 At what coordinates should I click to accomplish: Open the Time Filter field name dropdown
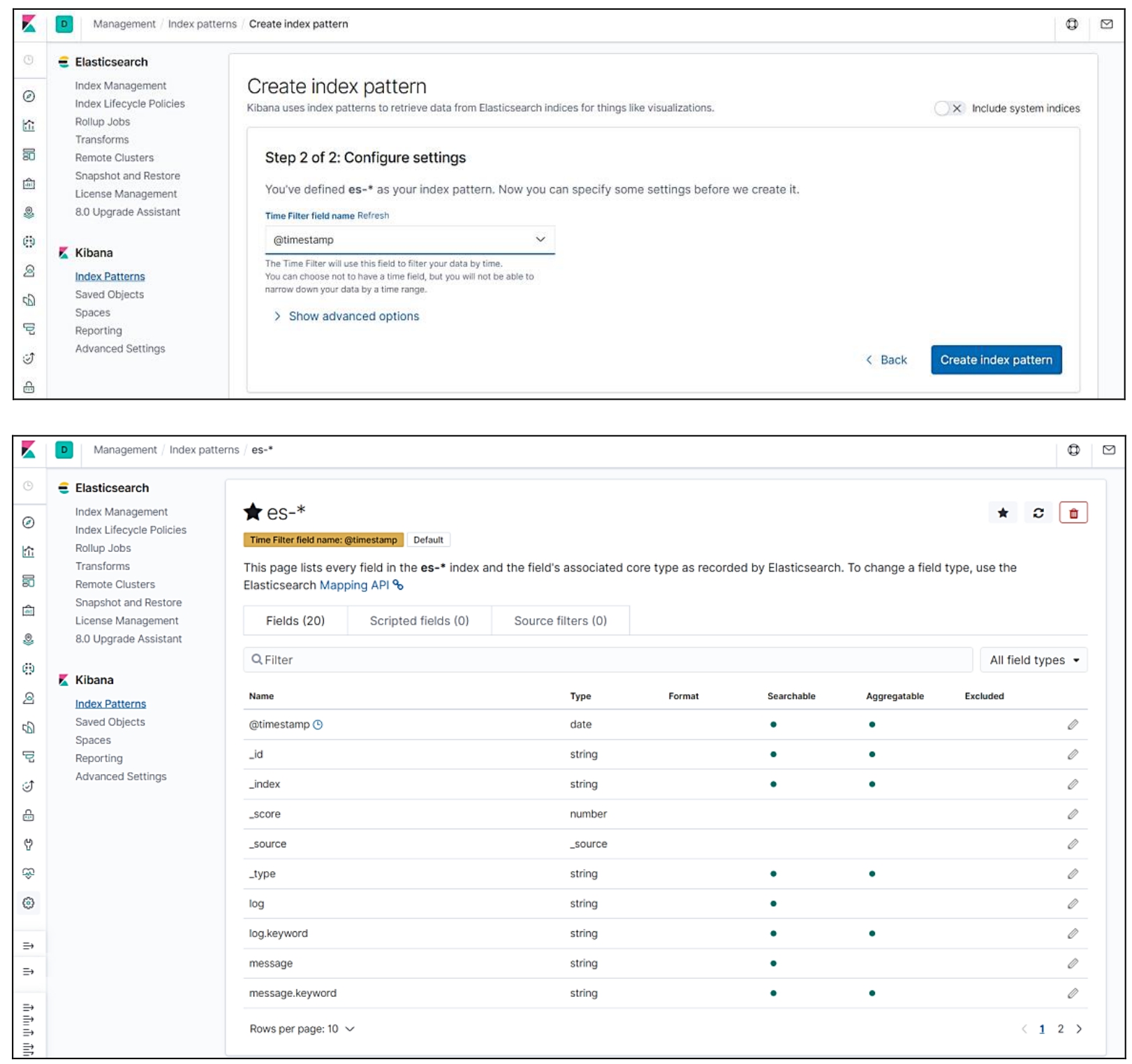tap(409, 240)
